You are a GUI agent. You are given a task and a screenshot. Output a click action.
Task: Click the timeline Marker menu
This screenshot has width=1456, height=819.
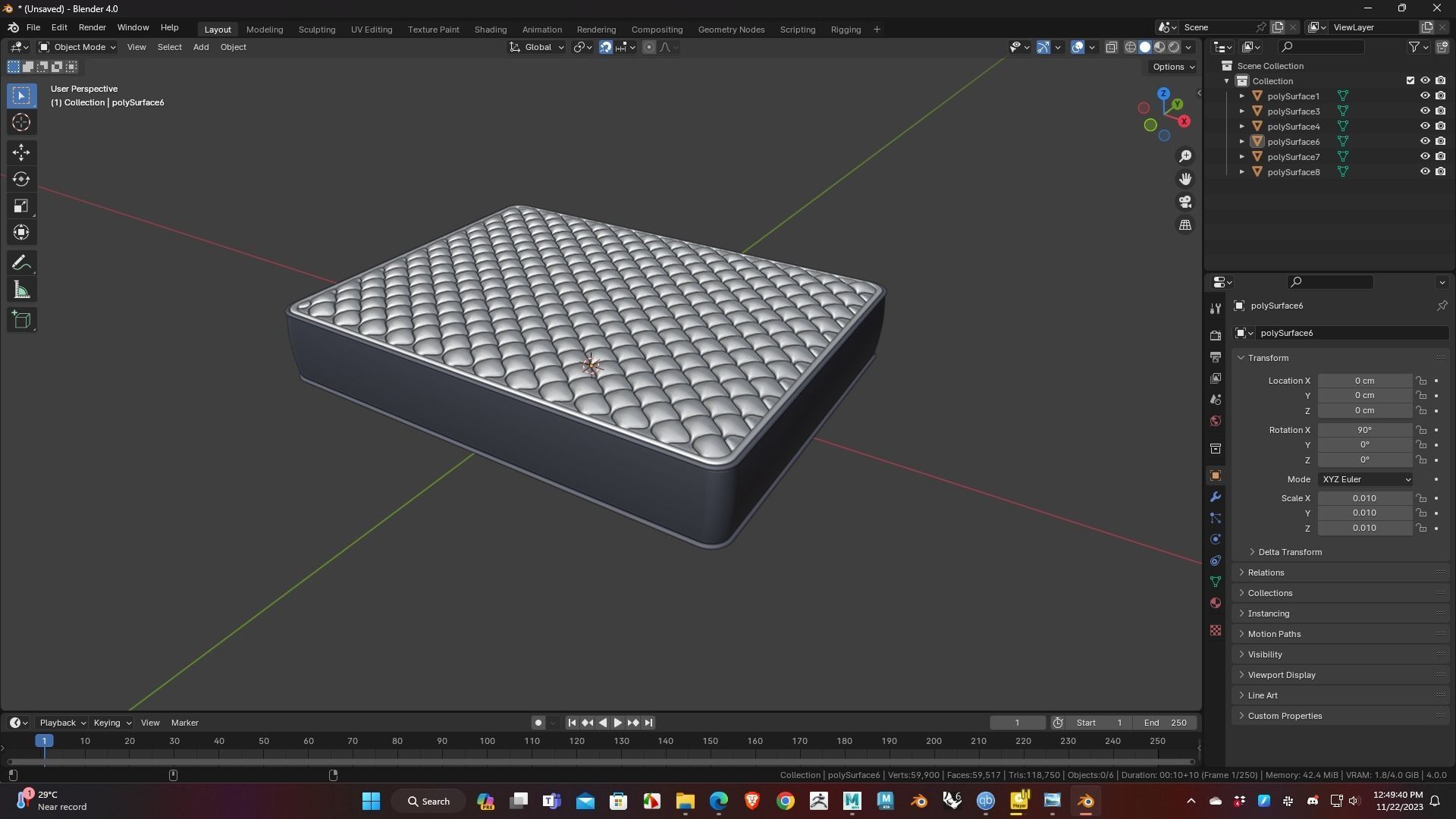tap(185, 723)
